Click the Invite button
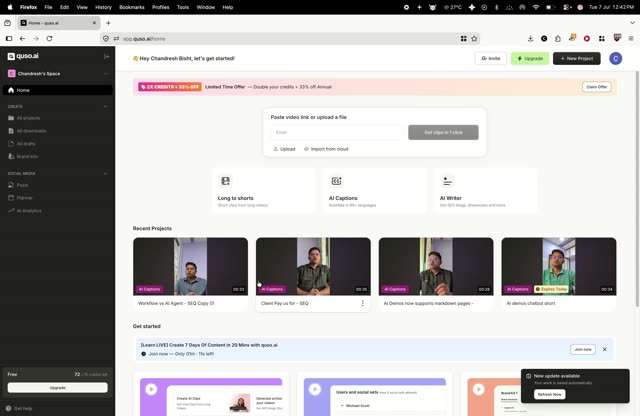The width and height of the screenshot is (640, 416). [491, 58]
